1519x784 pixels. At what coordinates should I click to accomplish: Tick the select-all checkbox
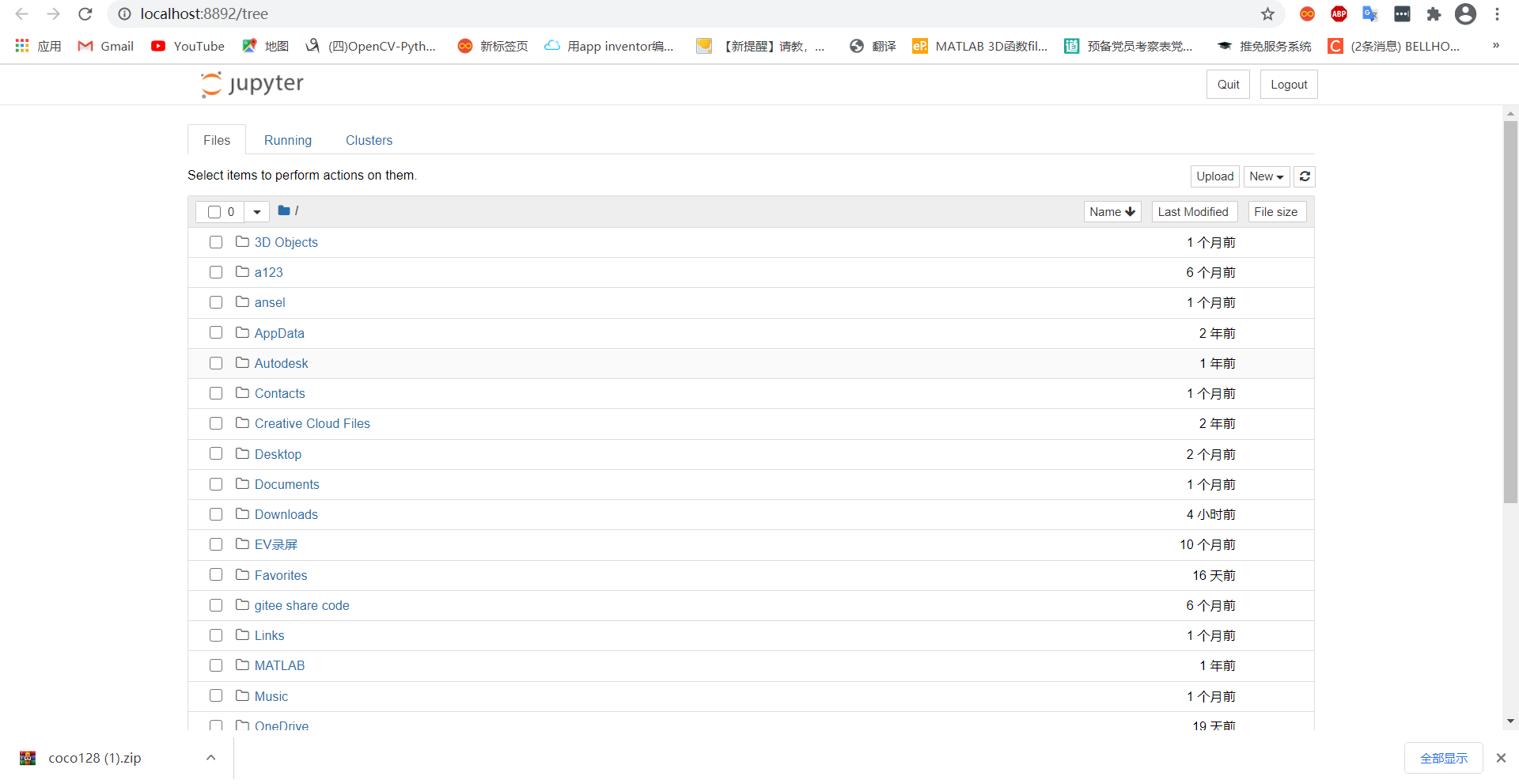click(x=214, y=212)
